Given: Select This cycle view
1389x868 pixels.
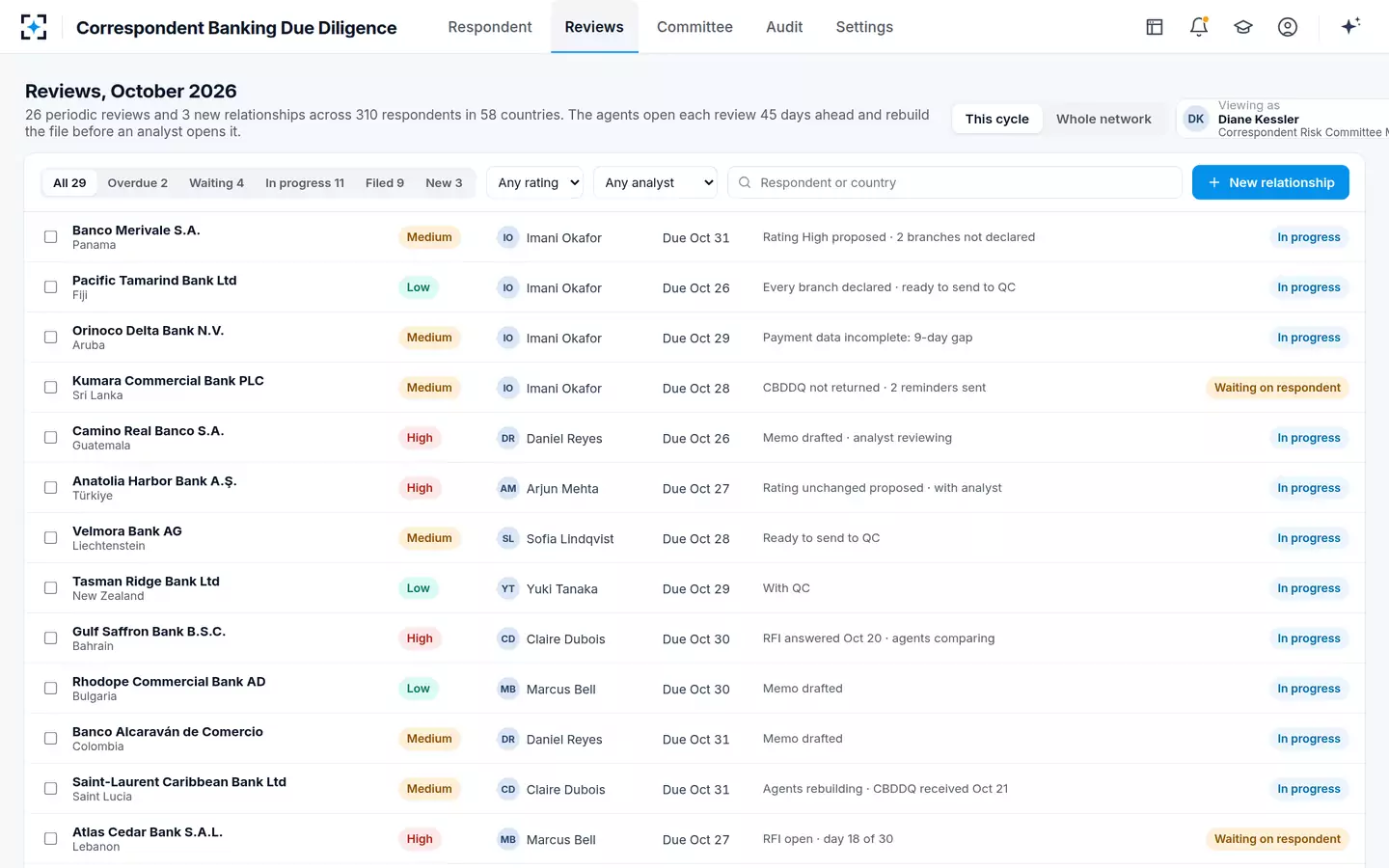Looking at the screenshot, I should (x=997, y=119).
